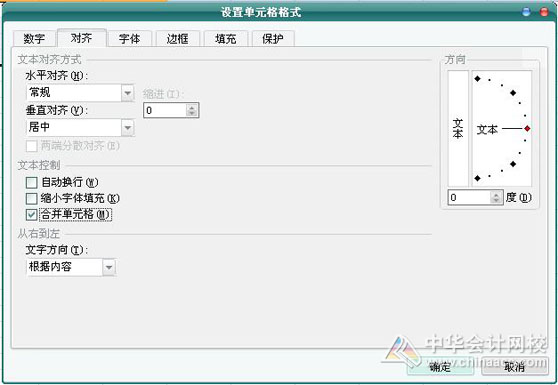Click the bottom black diamond in orientation dial
This screenshot has width=558, height=385.
coord(478,178)
